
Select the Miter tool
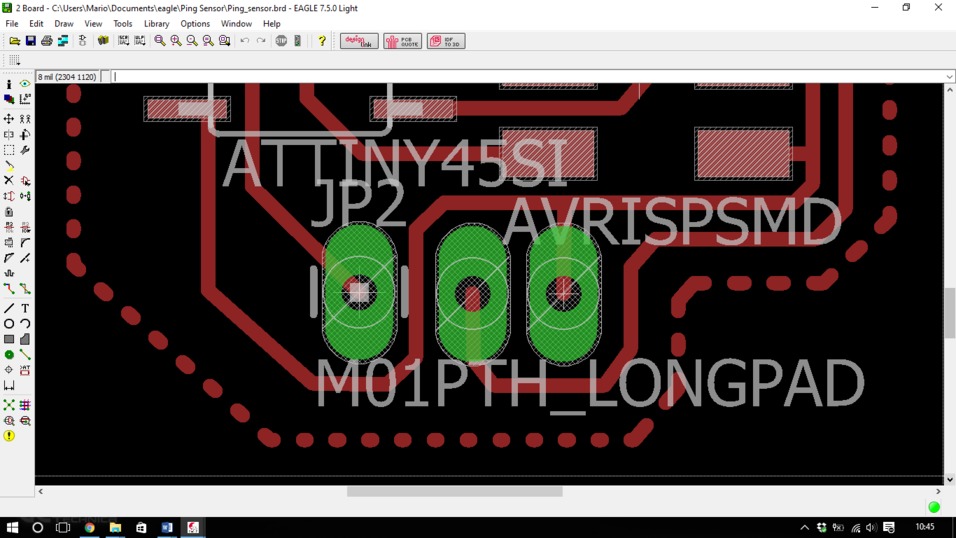tap(25, 243)
